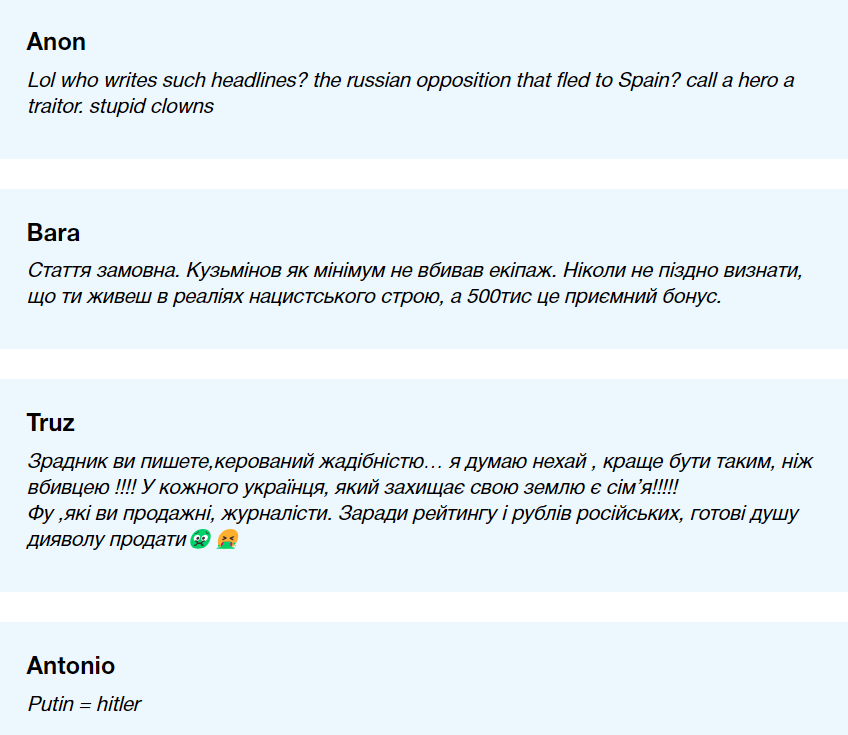
Task: Select the Antonio commenter name
Action: pyautogui.click(x=70, y=666)
